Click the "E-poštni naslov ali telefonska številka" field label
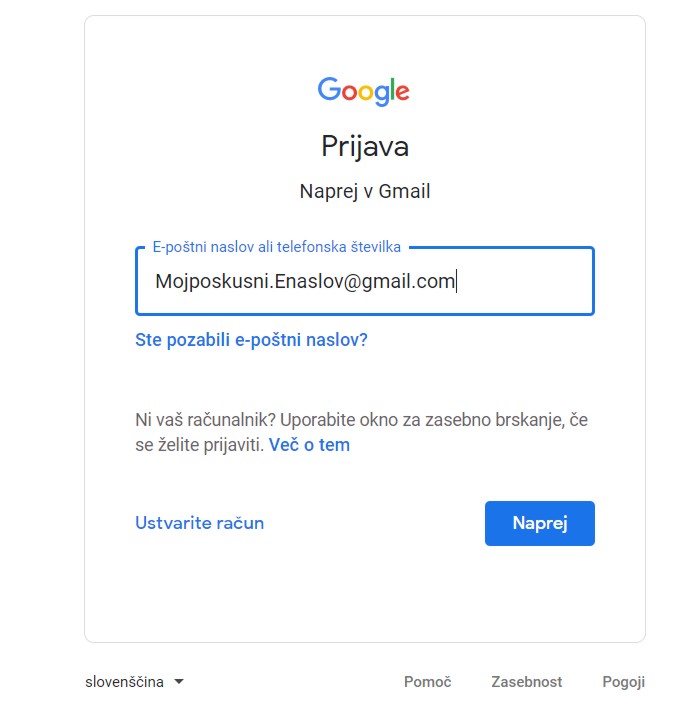 pyautogui.click(x=278, y=247)
